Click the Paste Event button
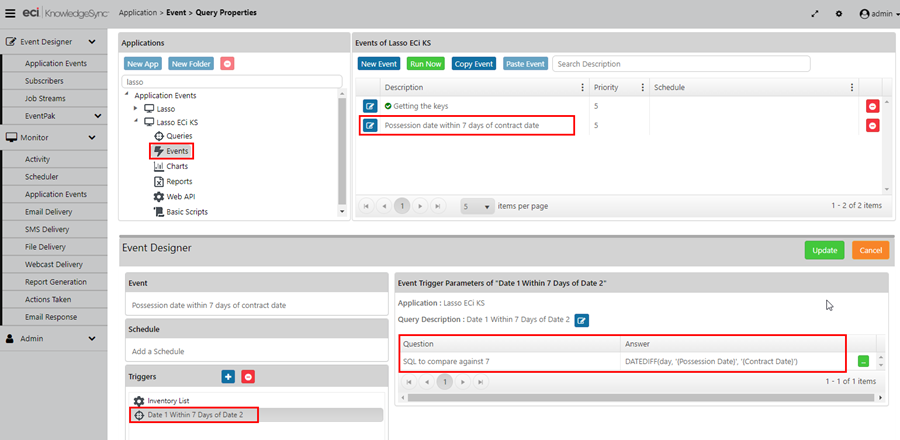The height and width of the screenshot is (440, 900). [x=525, y=64]
